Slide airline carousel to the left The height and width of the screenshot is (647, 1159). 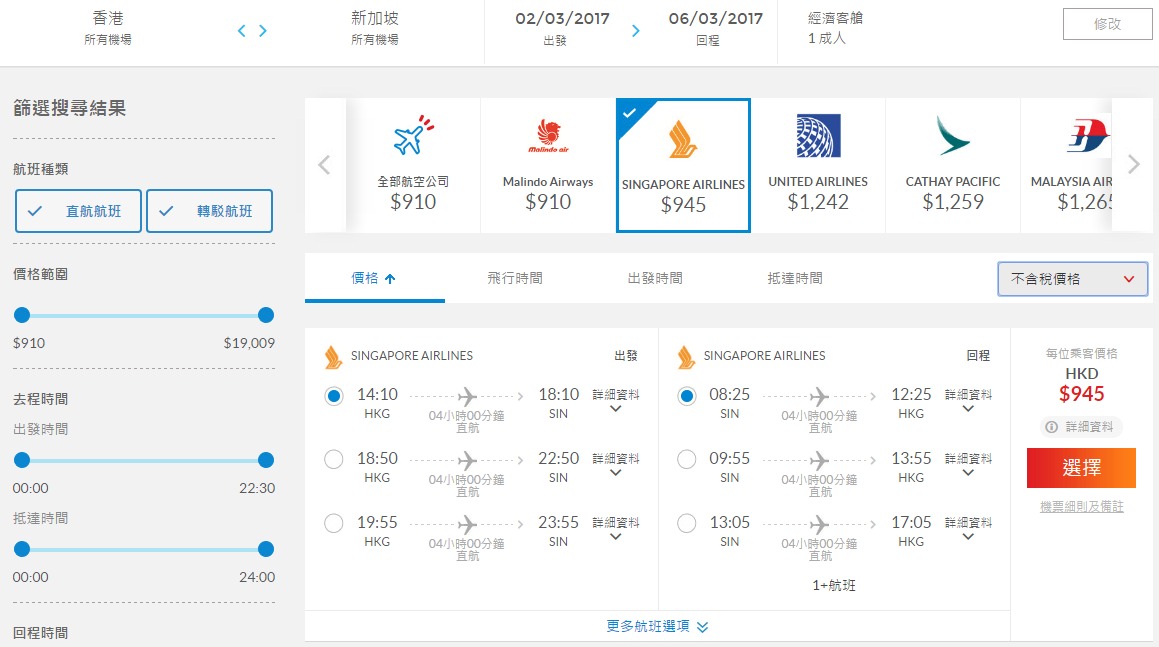[x=324, y=165]
